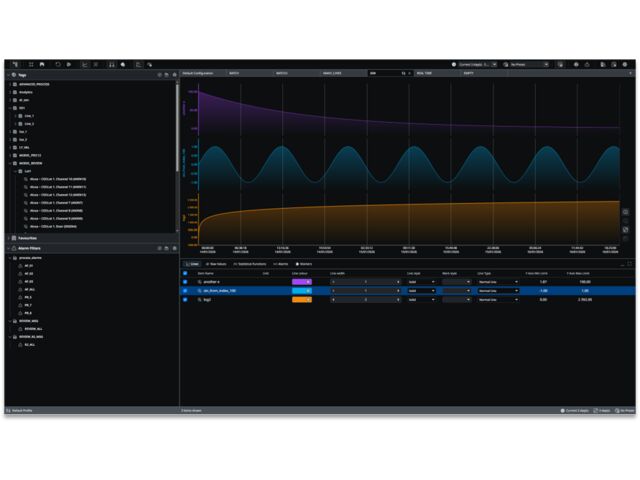Click the save icon in top toolbar
Screen dimensions: 640x480
(x=42, y=64)
